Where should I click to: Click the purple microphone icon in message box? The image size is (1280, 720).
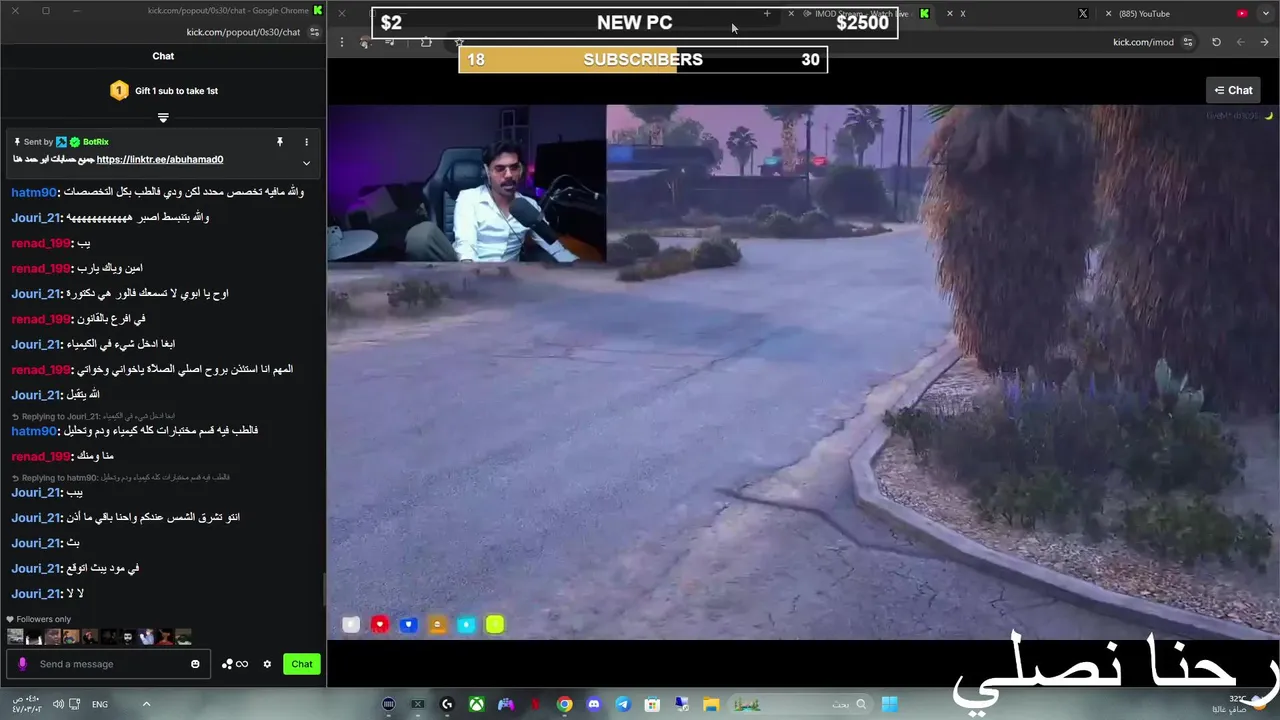23,664
